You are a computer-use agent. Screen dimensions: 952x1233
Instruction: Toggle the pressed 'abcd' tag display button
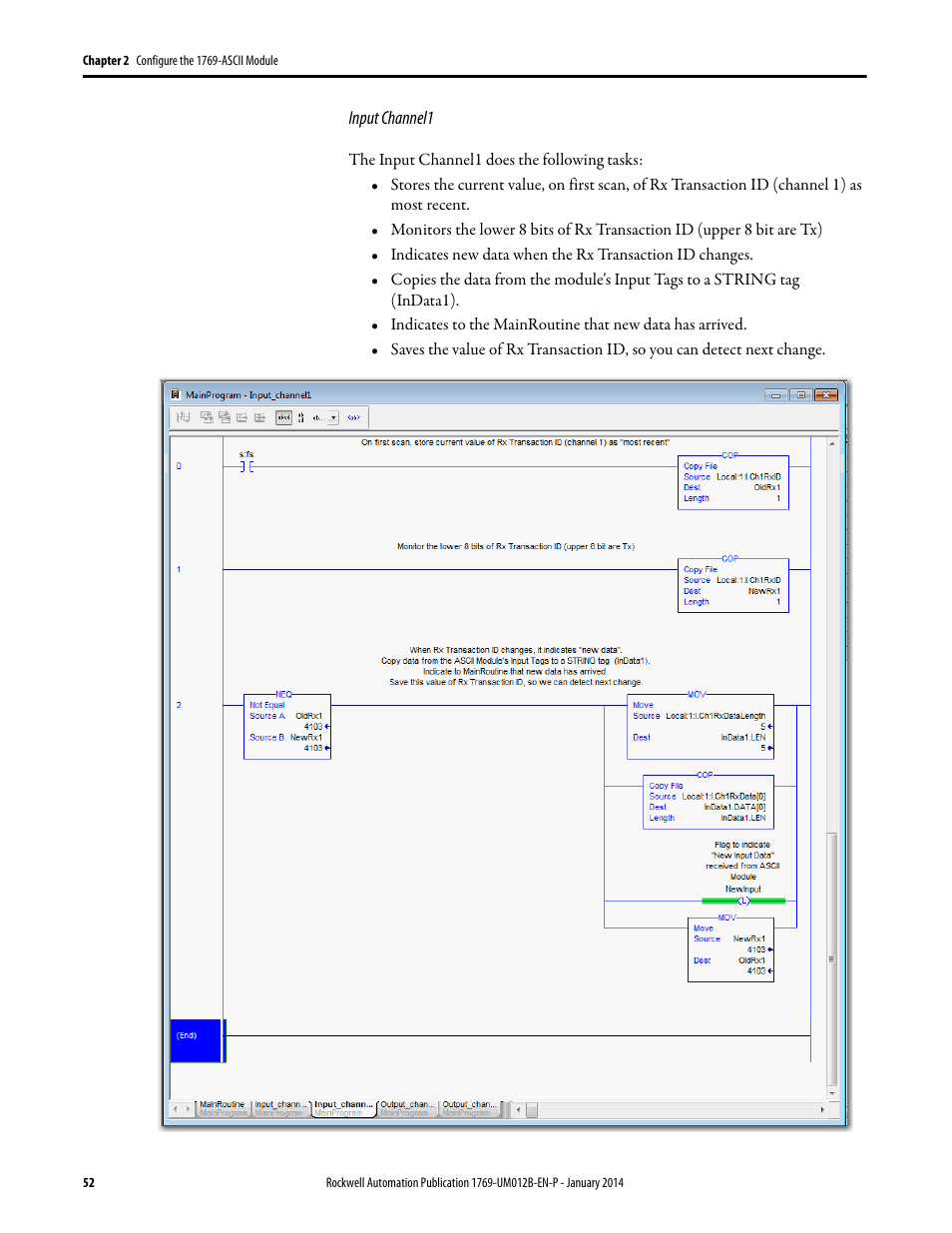coord(283,417)
